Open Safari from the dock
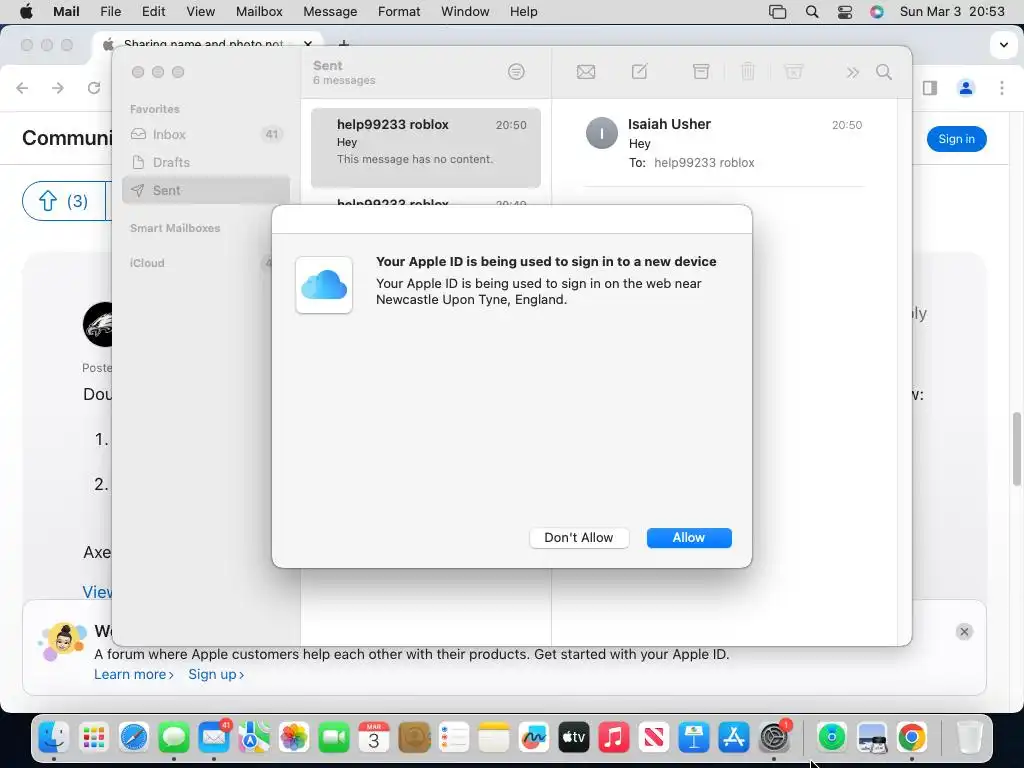 point(134,737)
